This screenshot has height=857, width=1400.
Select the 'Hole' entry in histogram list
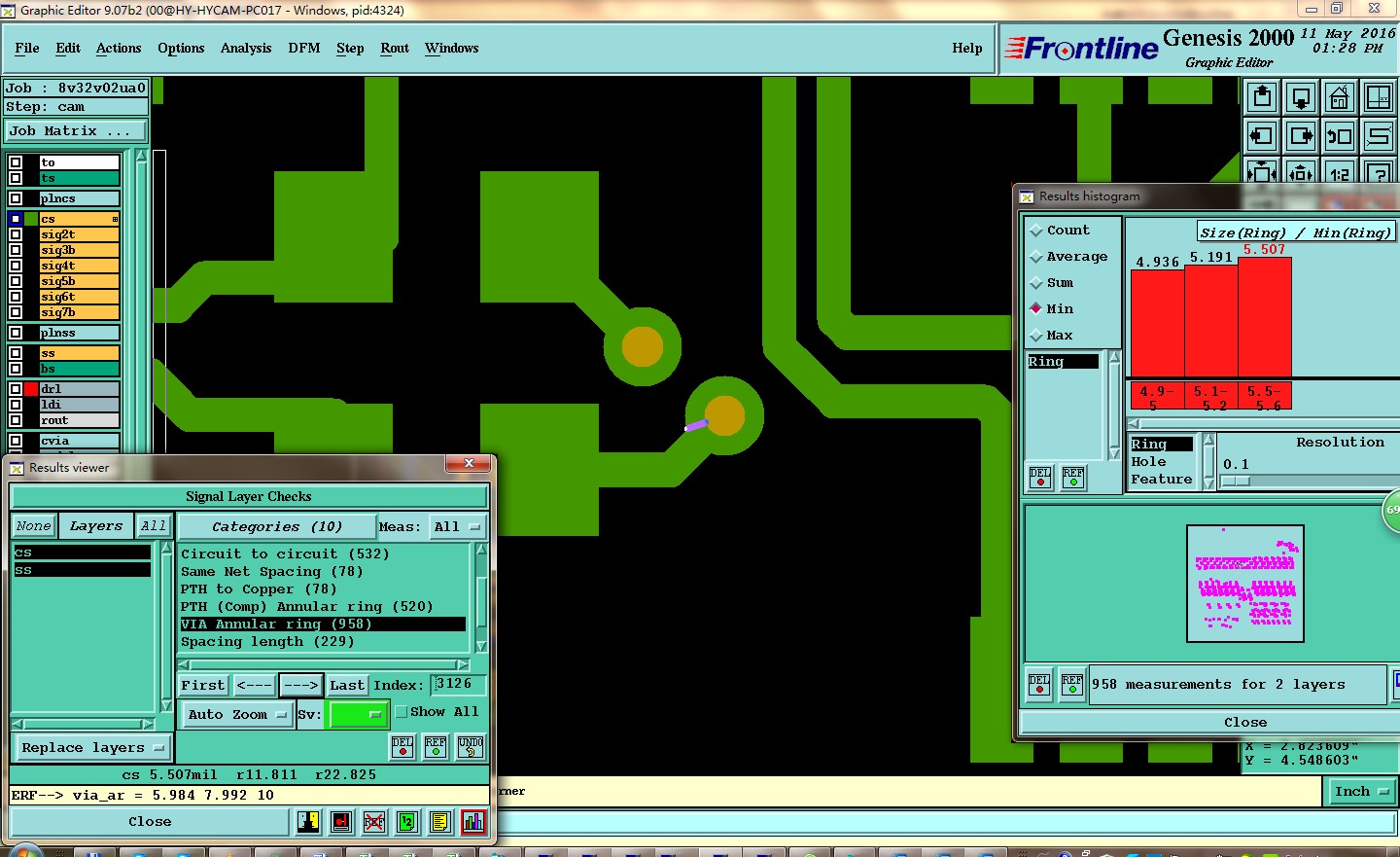coord(1148,462)
